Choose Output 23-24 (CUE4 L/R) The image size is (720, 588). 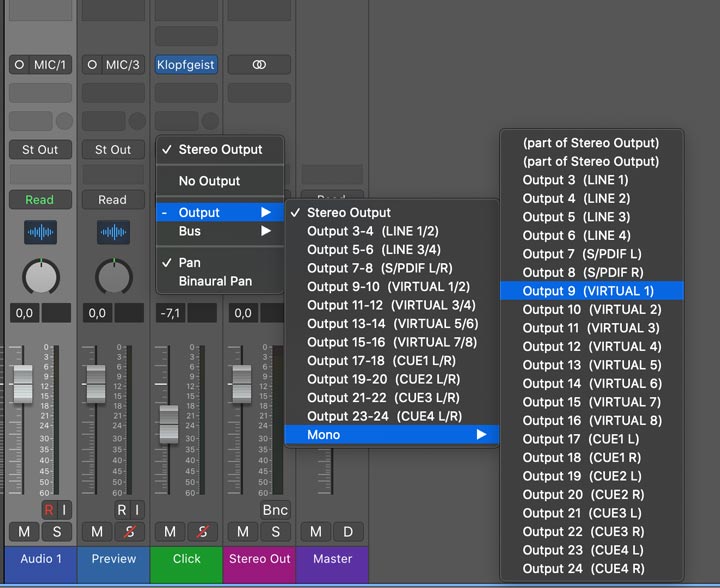click(x=392, y=416)
